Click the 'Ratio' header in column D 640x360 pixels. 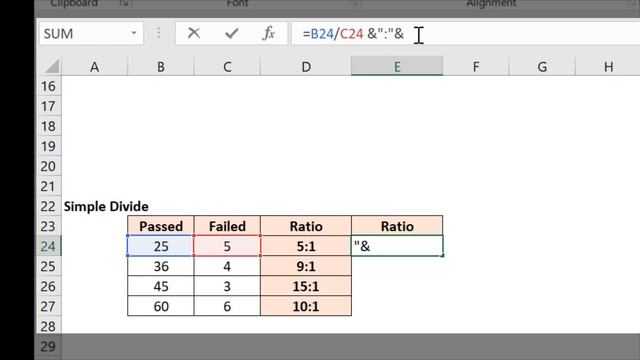[306, 226]
